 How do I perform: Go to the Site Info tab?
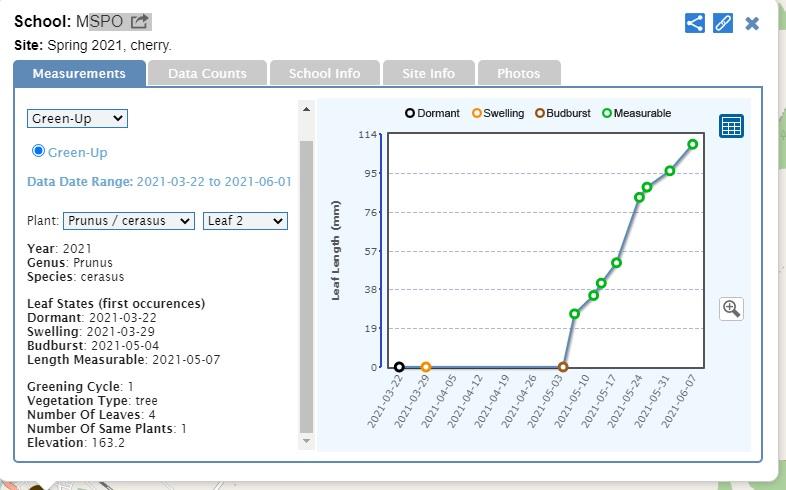pyautogui.click(x=428, y=73)
